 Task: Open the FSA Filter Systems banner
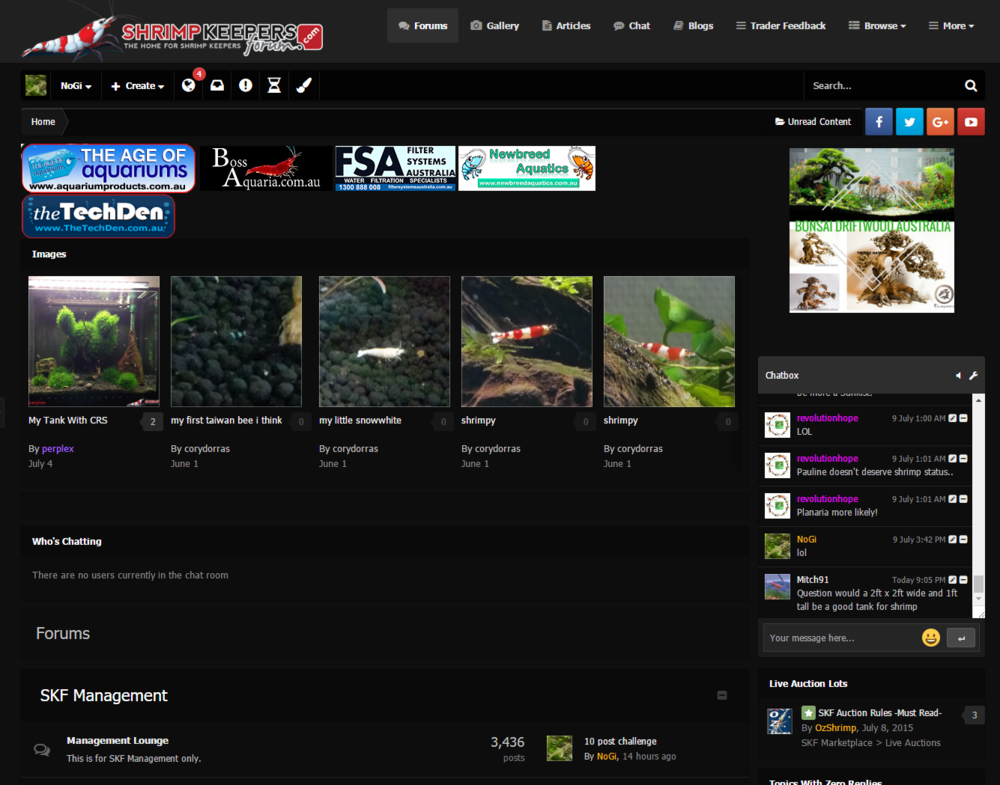point(395,168)
